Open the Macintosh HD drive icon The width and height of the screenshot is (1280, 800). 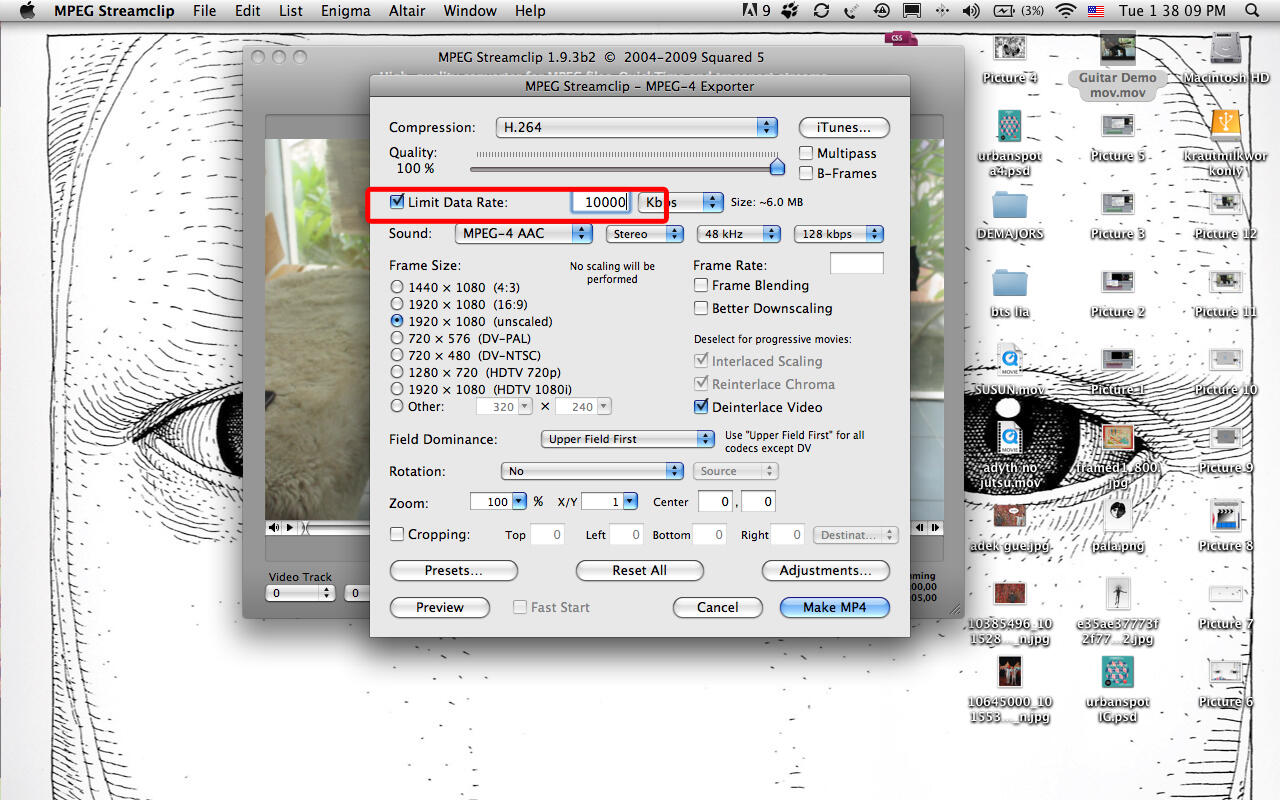(1225, 48)
